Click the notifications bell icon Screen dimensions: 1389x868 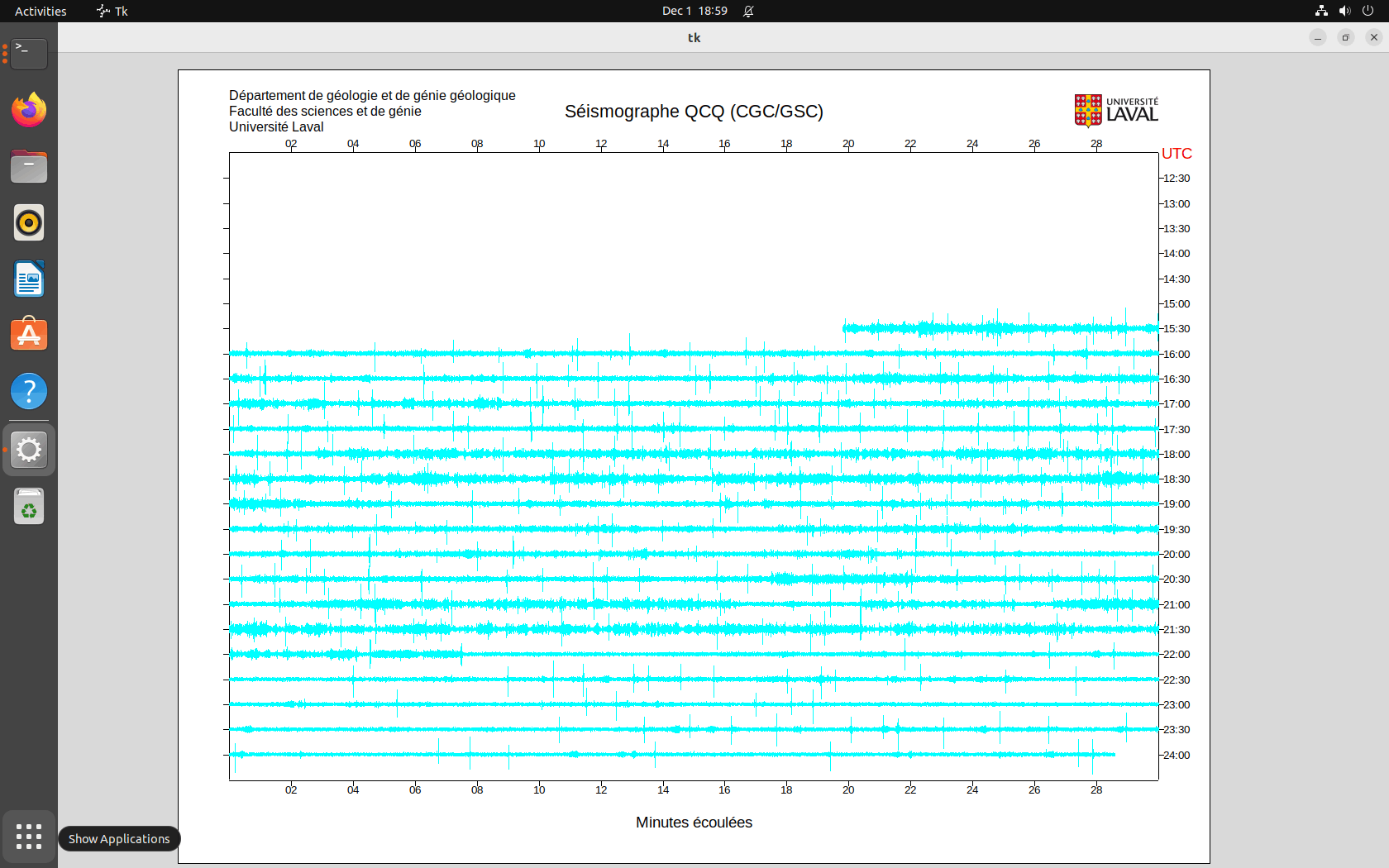tap(748, 11)
